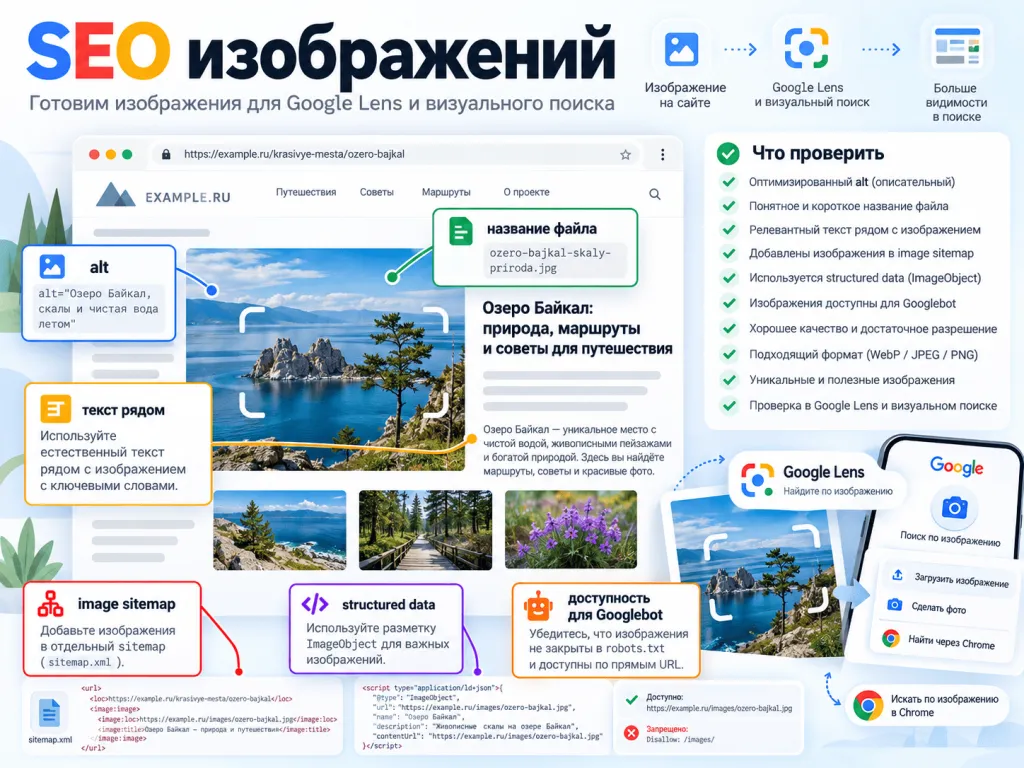Screen dimensions: 1024x768
Task: Tick the 'Добавлены изображения в image sitemap' check
Action: pos(729,253)
